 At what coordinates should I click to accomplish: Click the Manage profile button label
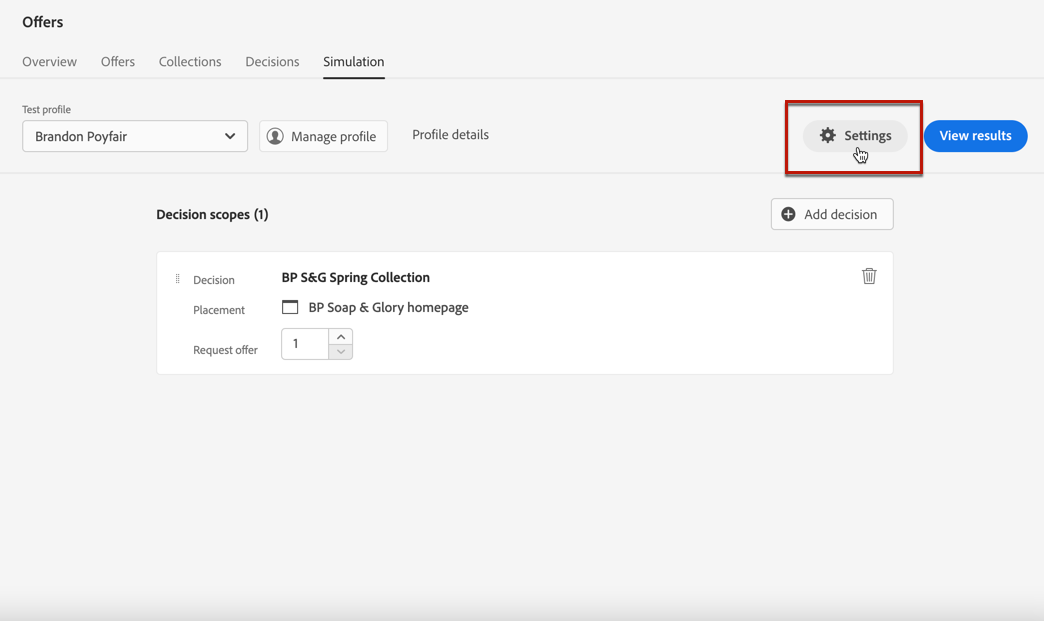coord(333,136)
